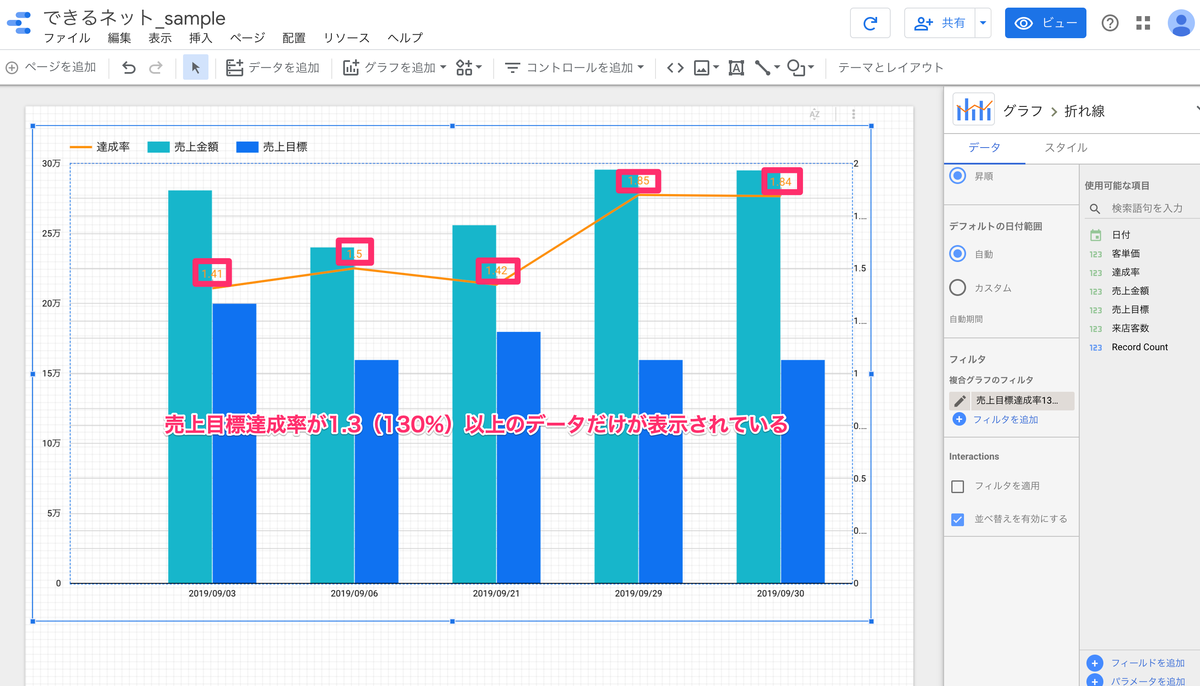Select the 客単価 field
The height and width of the screenshot is (686, 1200).
tap(1126, 254)
